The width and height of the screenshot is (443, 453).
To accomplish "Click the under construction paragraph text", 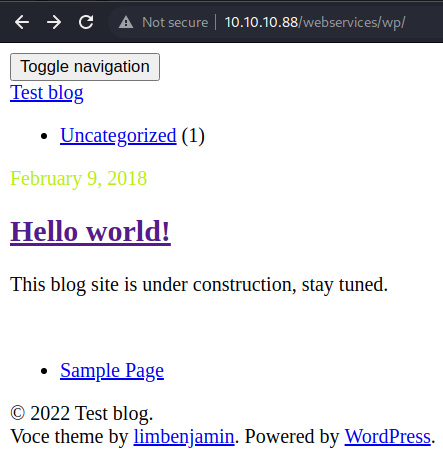I will point(199,284).
